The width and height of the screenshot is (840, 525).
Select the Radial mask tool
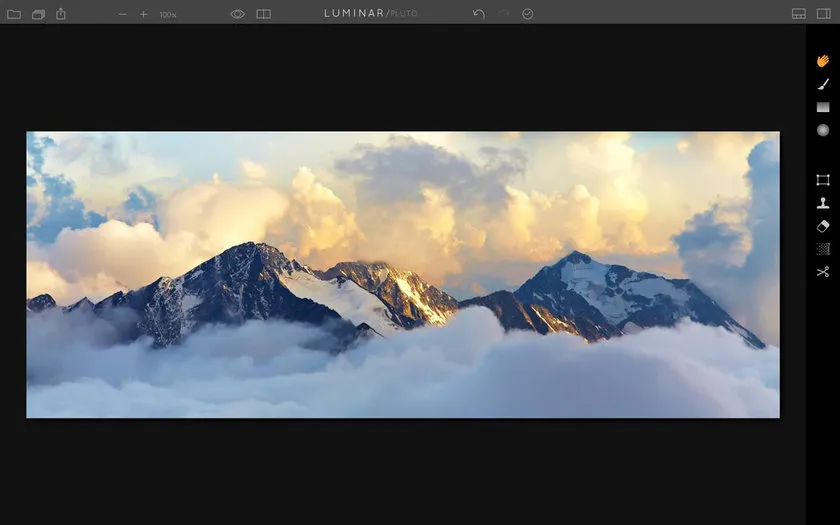(822, 130)
